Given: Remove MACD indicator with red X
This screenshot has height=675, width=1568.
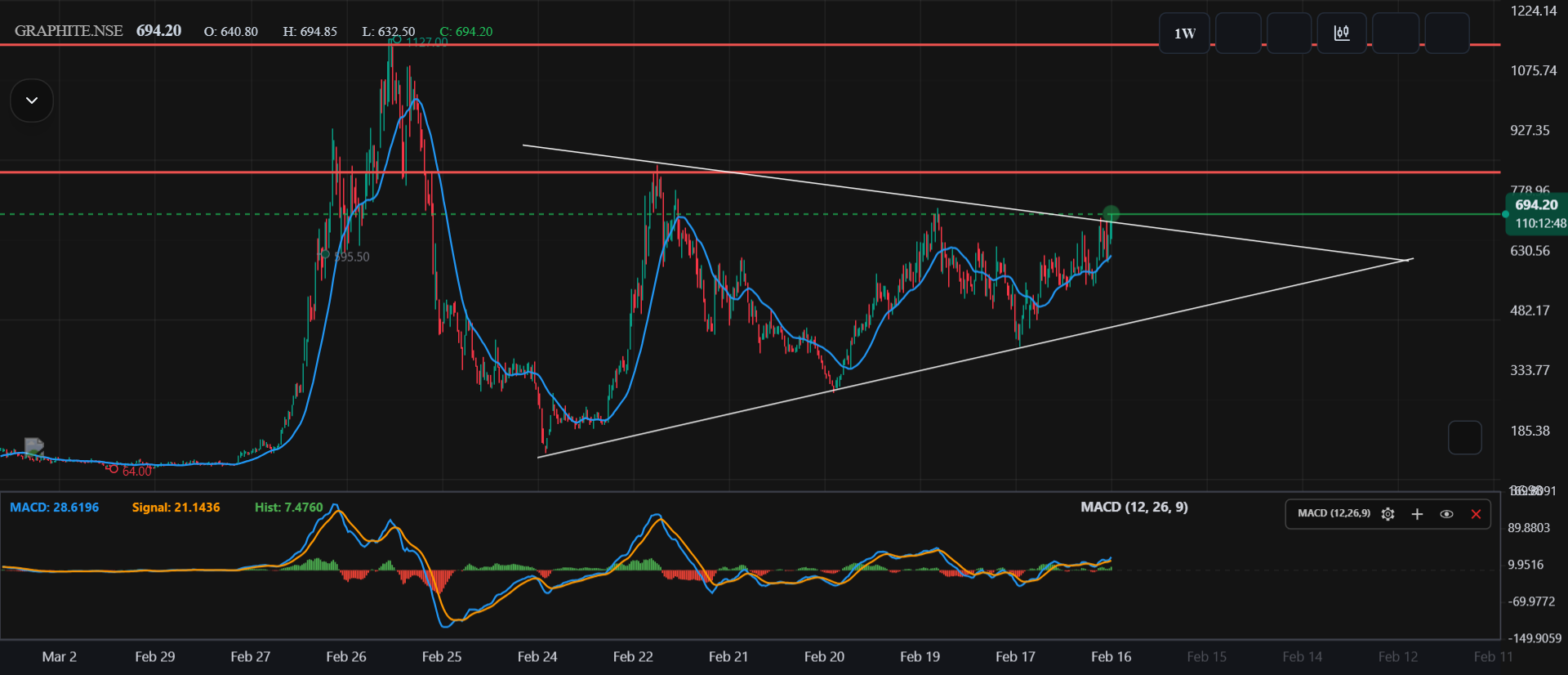Looking at the screenshot, I should [x=1476, y=514].
